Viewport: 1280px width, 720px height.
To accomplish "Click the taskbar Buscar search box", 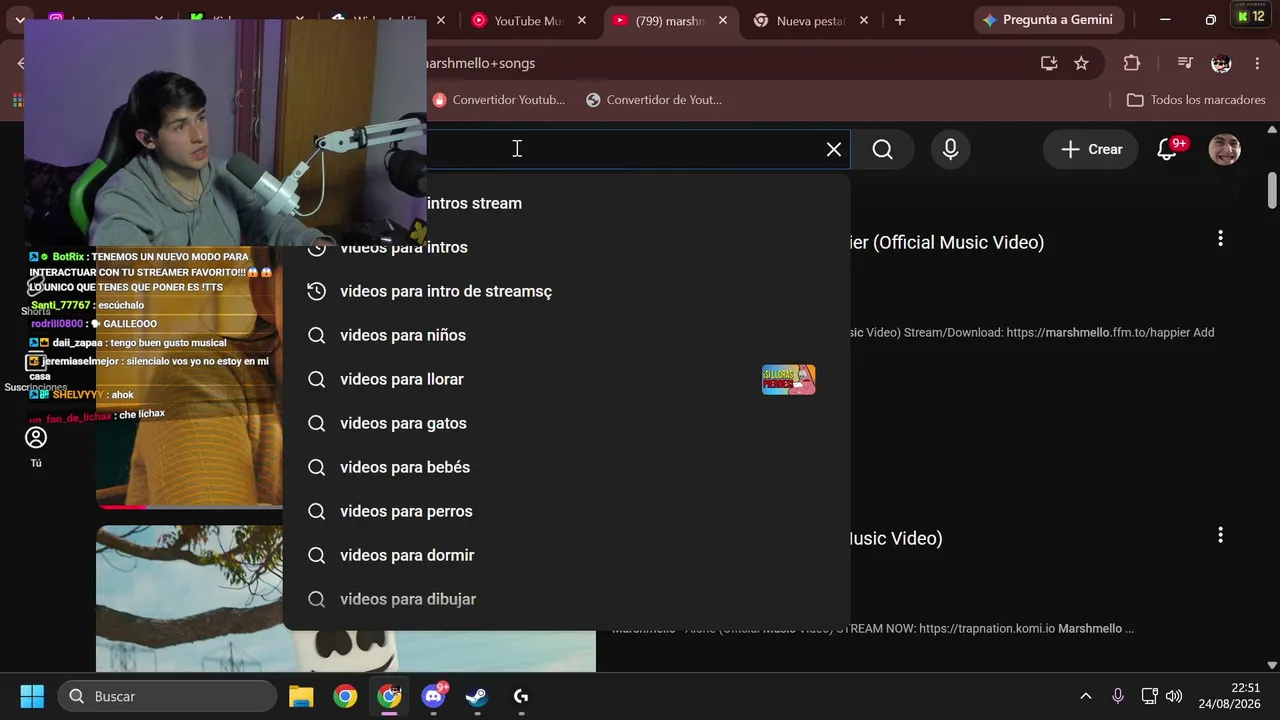I will tap(167, 696).
